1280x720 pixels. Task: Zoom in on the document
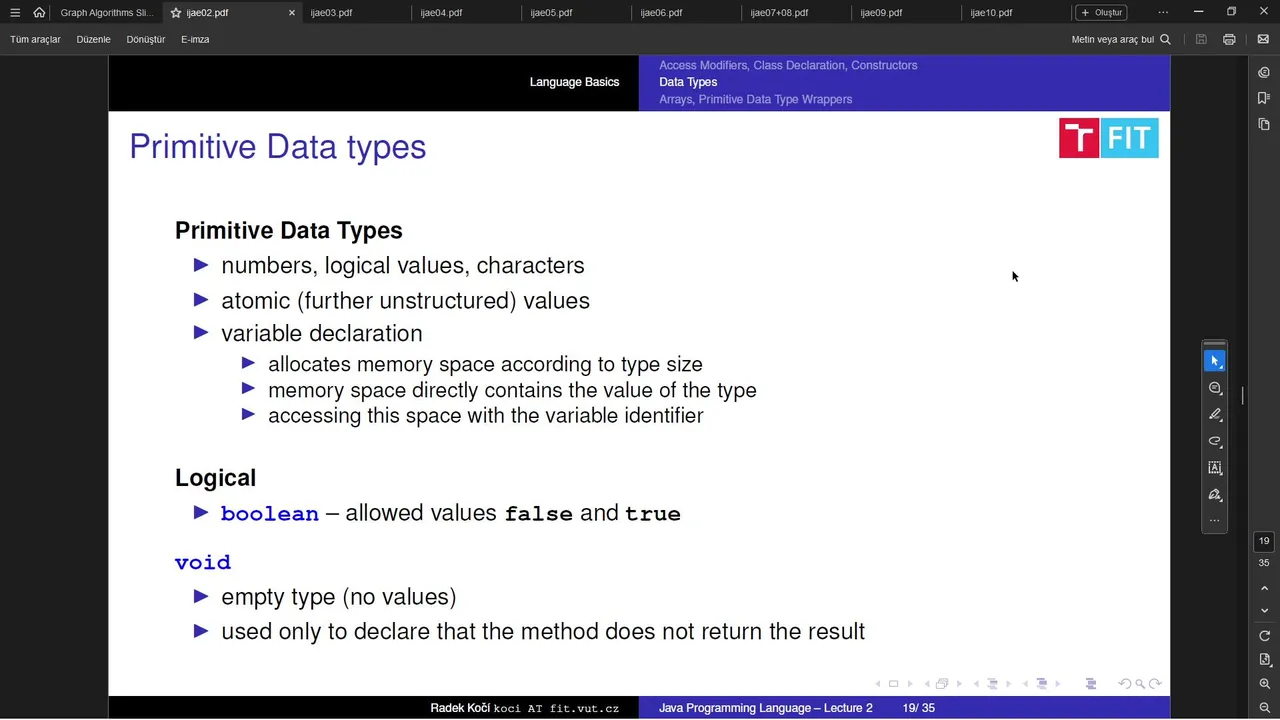pyautogui.click(x=1264, y=684)
